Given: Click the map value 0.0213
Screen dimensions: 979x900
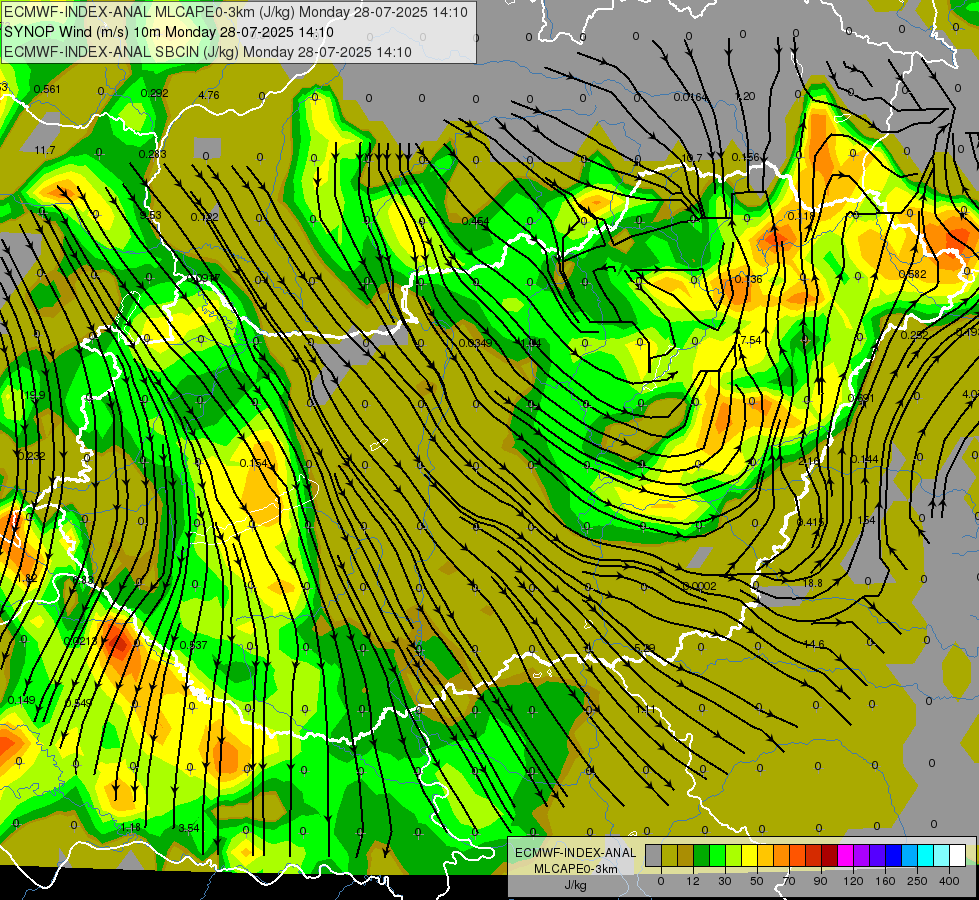Looking at the screenshot, I should 80,641.
